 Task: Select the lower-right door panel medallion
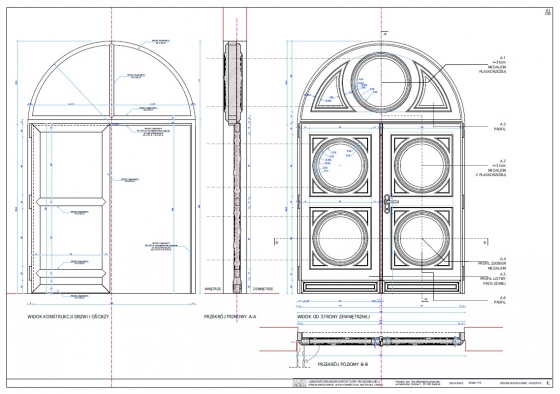click(422, 238)
